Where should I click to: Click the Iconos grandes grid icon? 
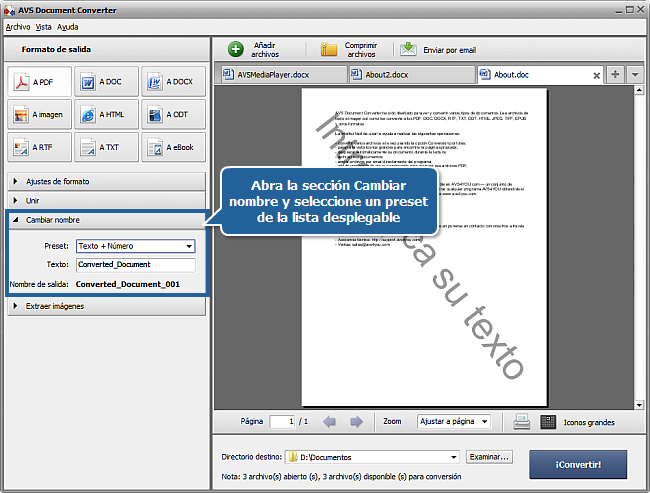[x=548, y=422]
